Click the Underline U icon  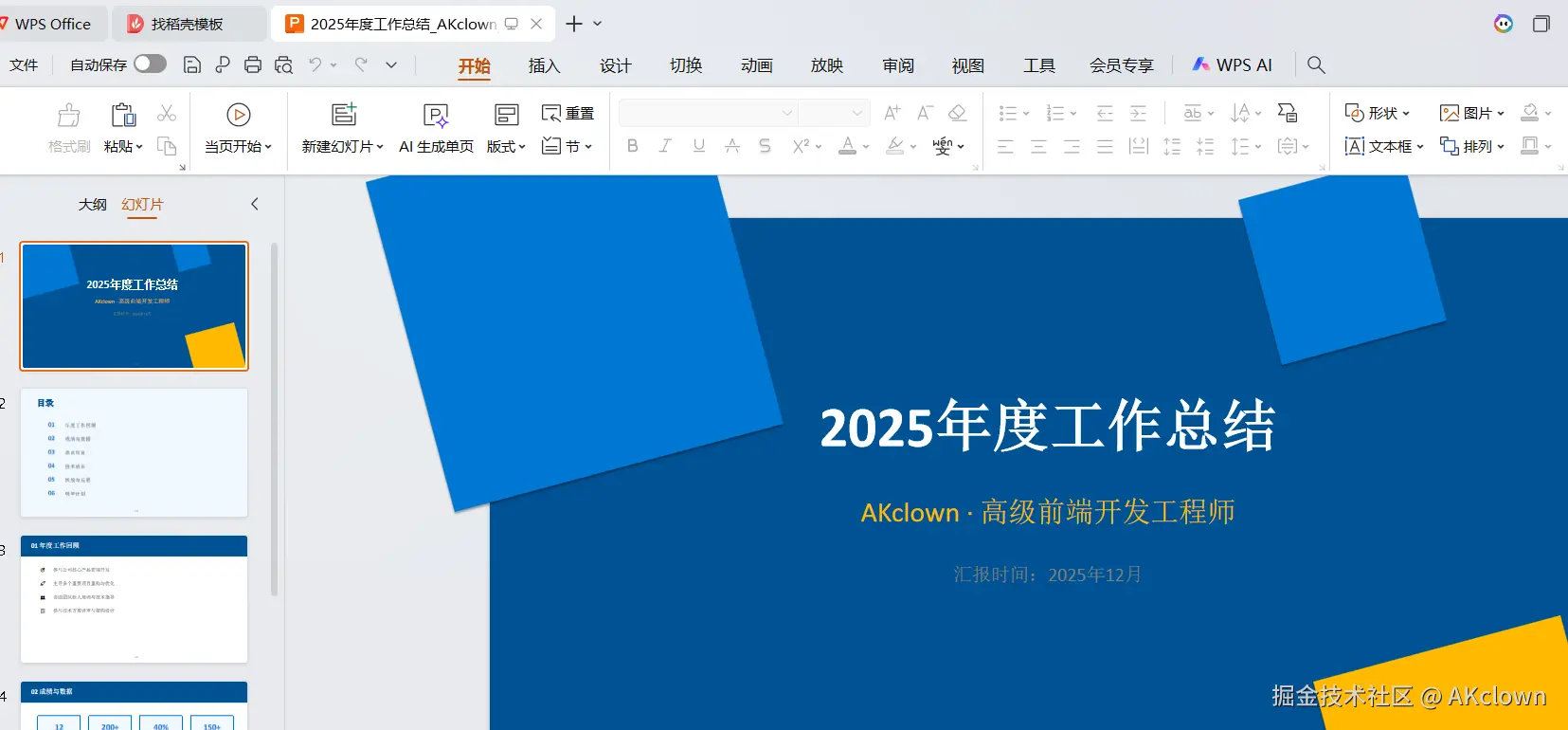(x=699, y=146)
